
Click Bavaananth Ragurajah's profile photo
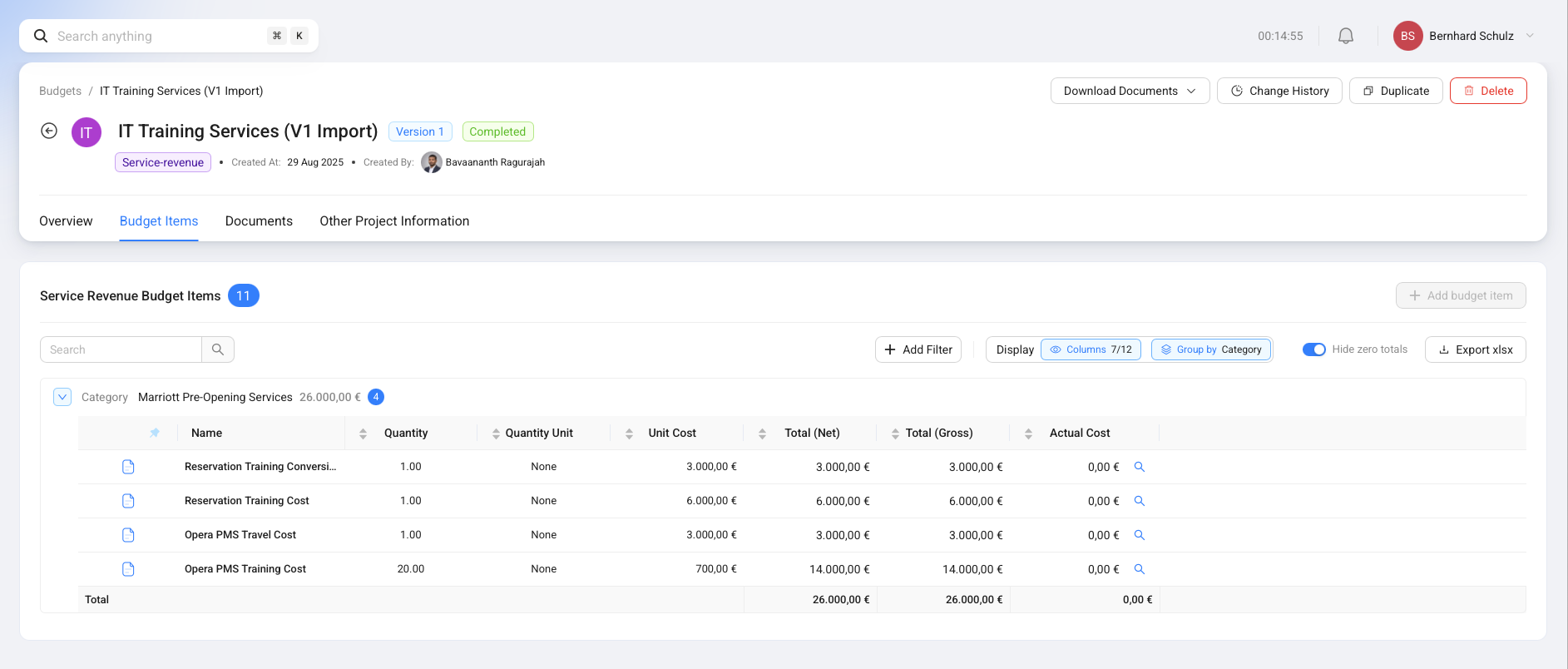(x=431, y=162)
